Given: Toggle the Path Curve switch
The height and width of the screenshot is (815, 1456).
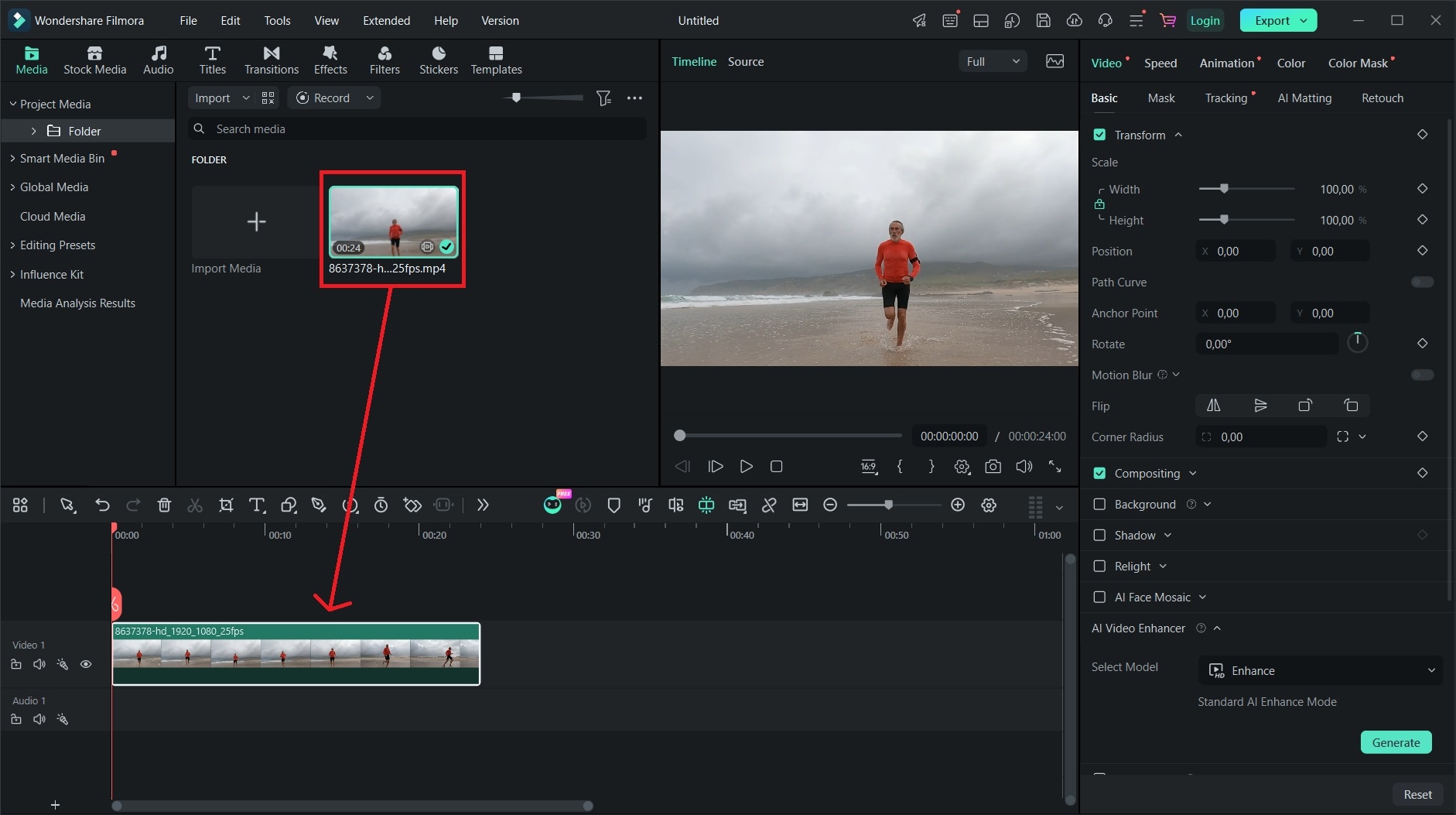Looking at the screenshot, I should pos(1422,282).
